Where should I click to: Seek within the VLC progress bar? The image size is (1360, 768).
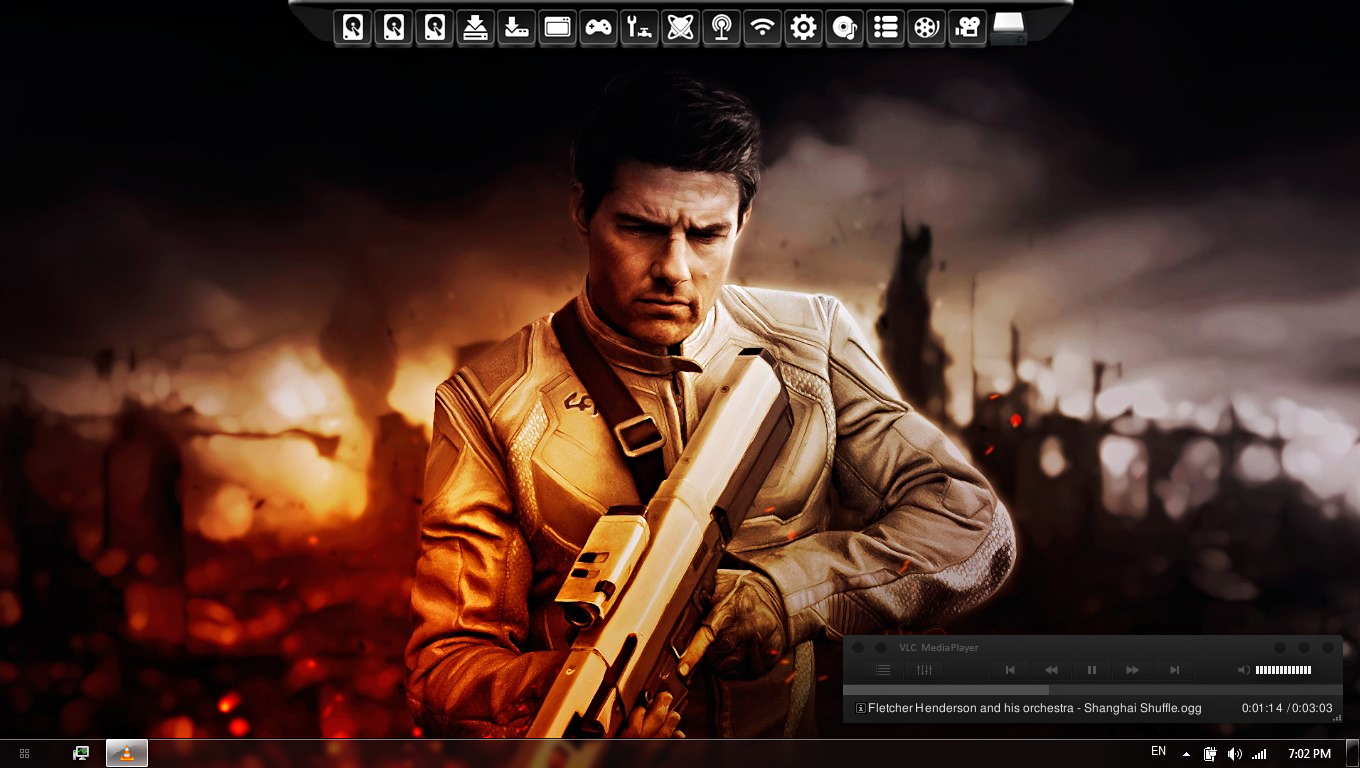click(x=1092, y=690)
